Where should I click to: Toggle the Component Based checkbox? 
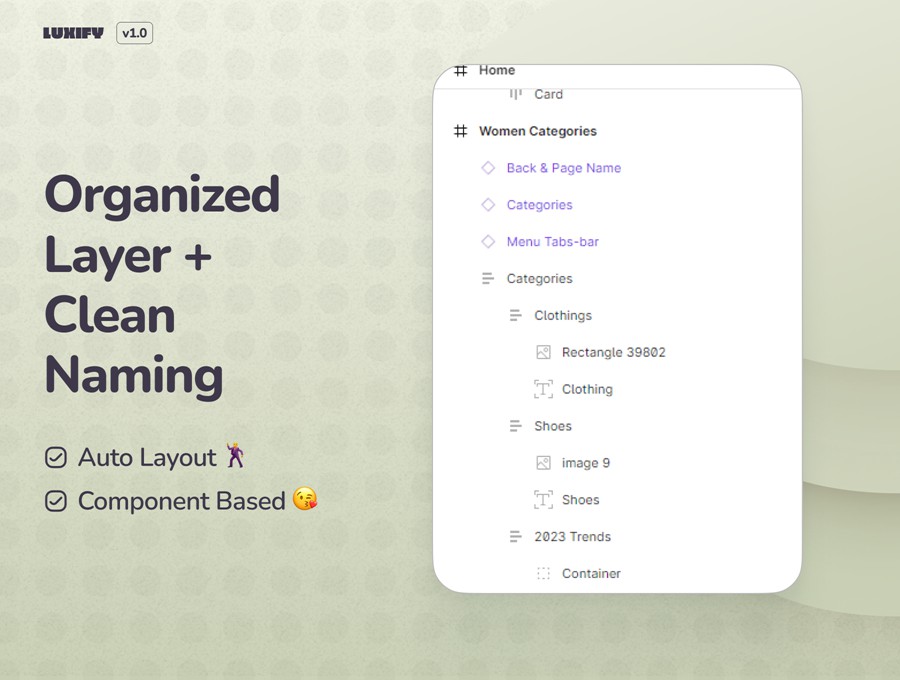tap(56, 501)
